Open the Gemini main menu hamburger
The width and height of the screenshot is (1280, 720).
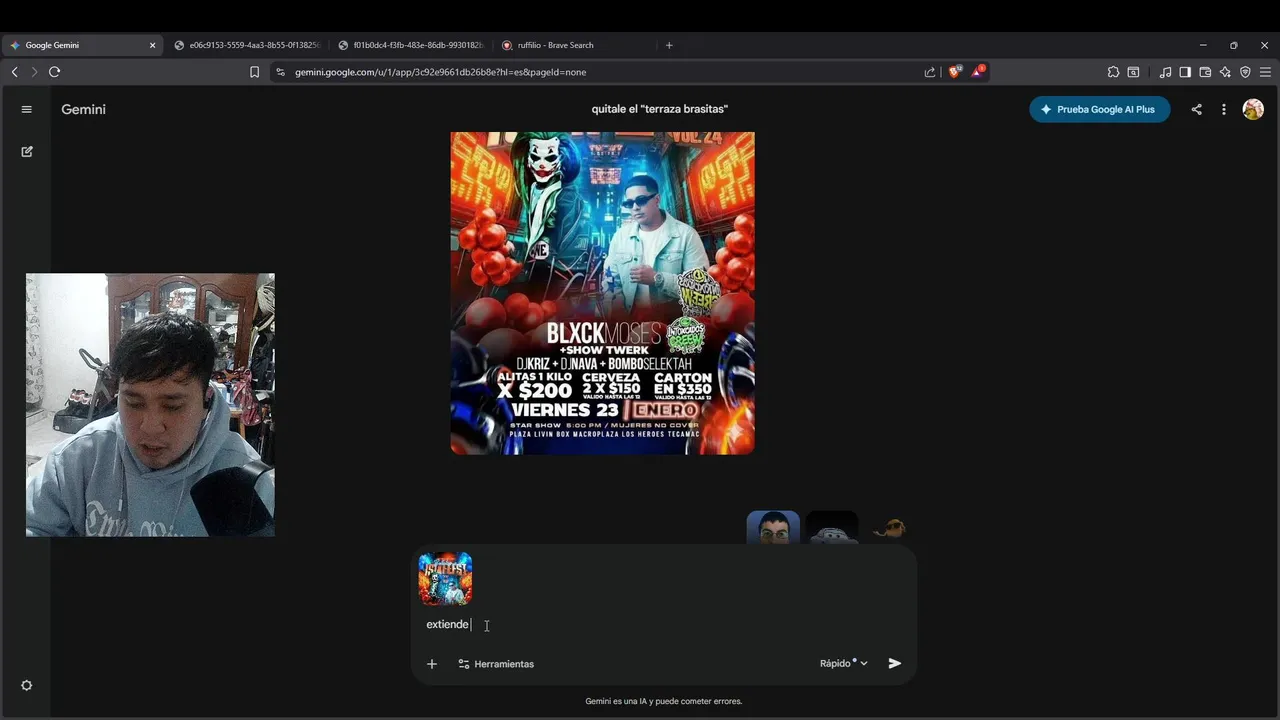(x=27, y=109)
